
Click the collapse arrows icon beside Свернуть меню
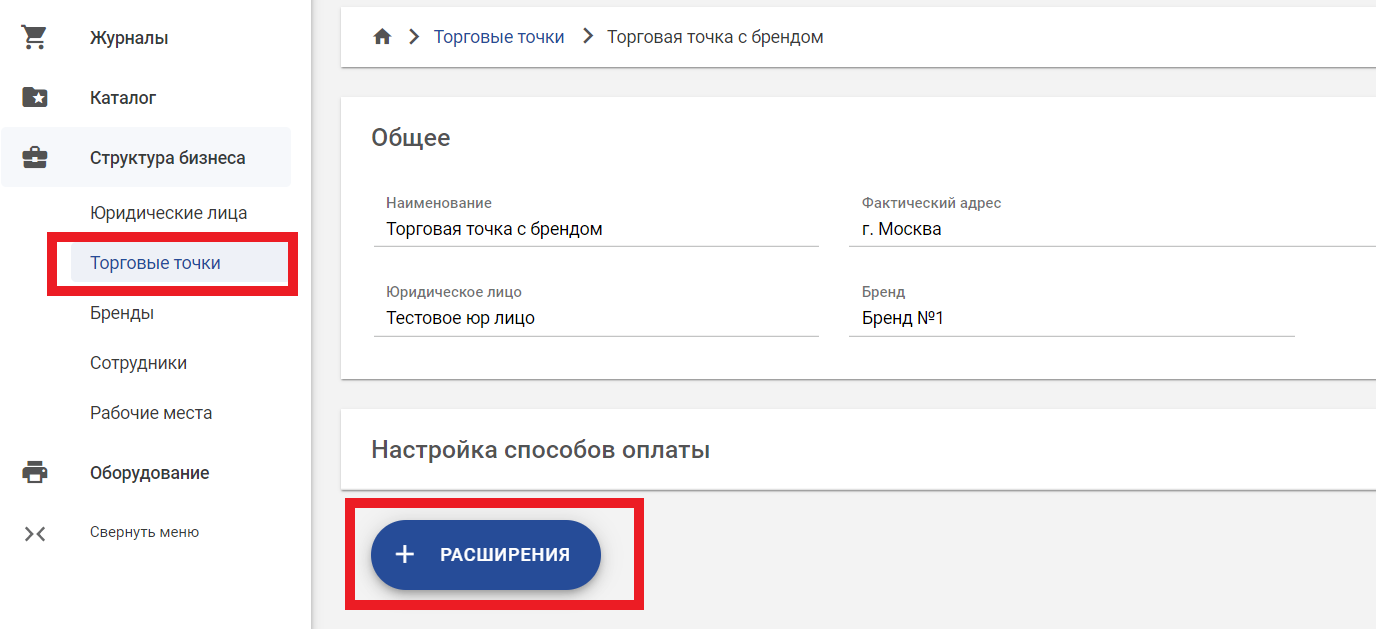click(35, 533)
